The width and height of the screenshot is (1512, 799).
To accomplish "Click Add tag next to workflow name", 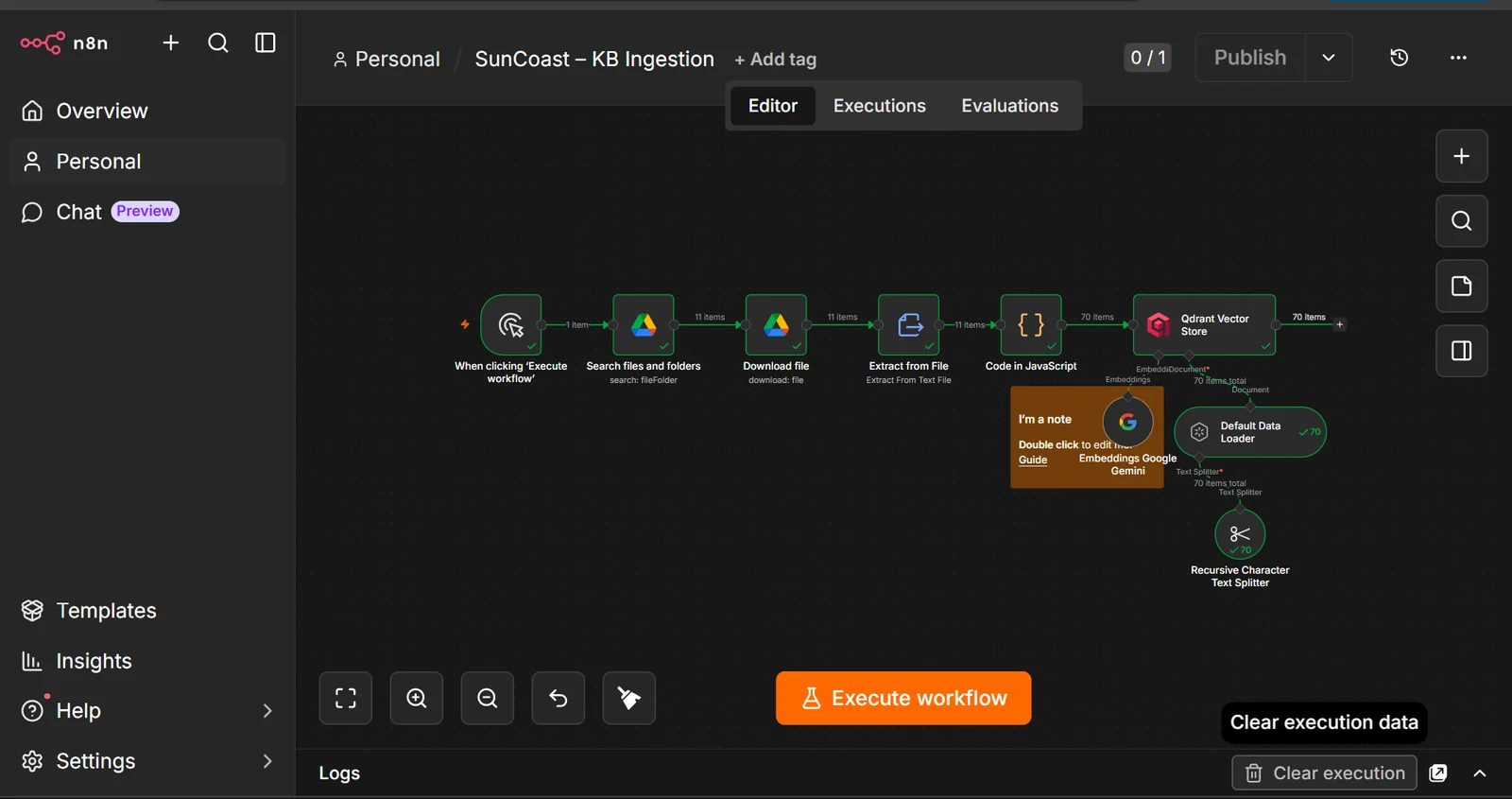I will pyautogui.click(x=776, y=60).
